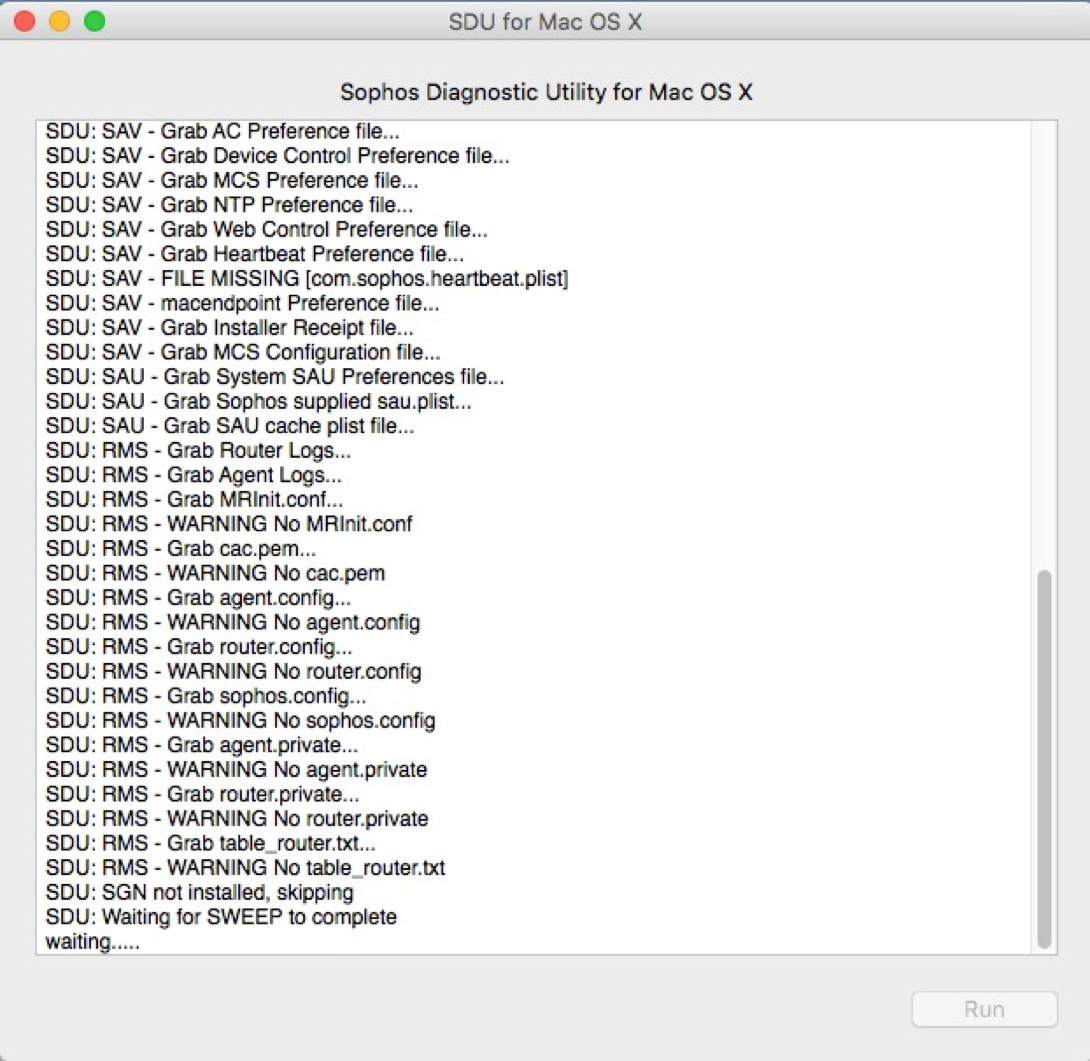
Task: Select 'WARNING No table_router.txt' line
Action: pyautogui.click(x=245, y=868)
